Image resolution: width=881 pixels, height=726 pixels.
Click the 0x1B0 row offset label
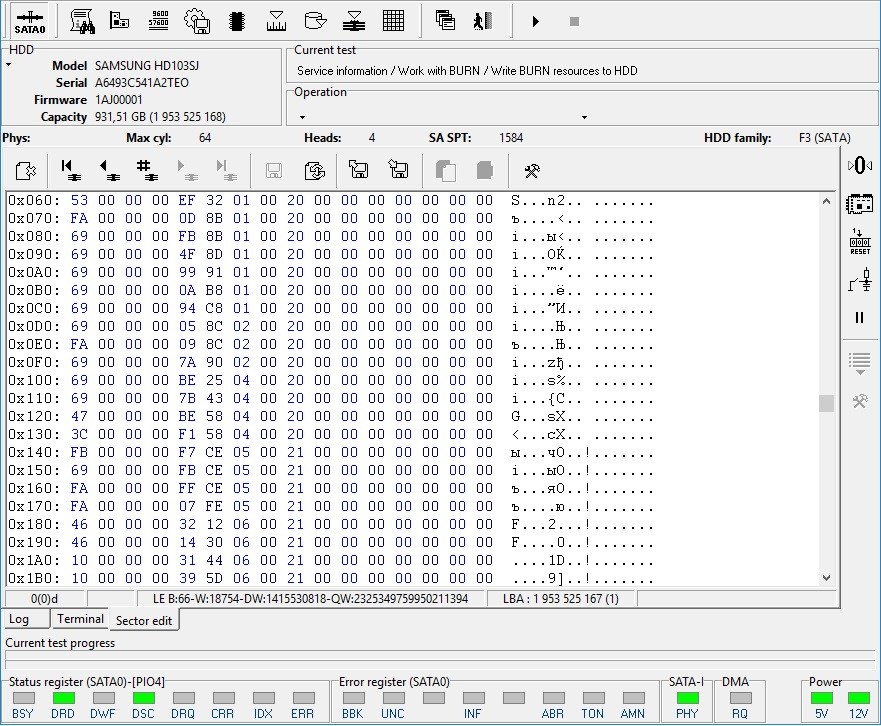(x=34, y=578)
